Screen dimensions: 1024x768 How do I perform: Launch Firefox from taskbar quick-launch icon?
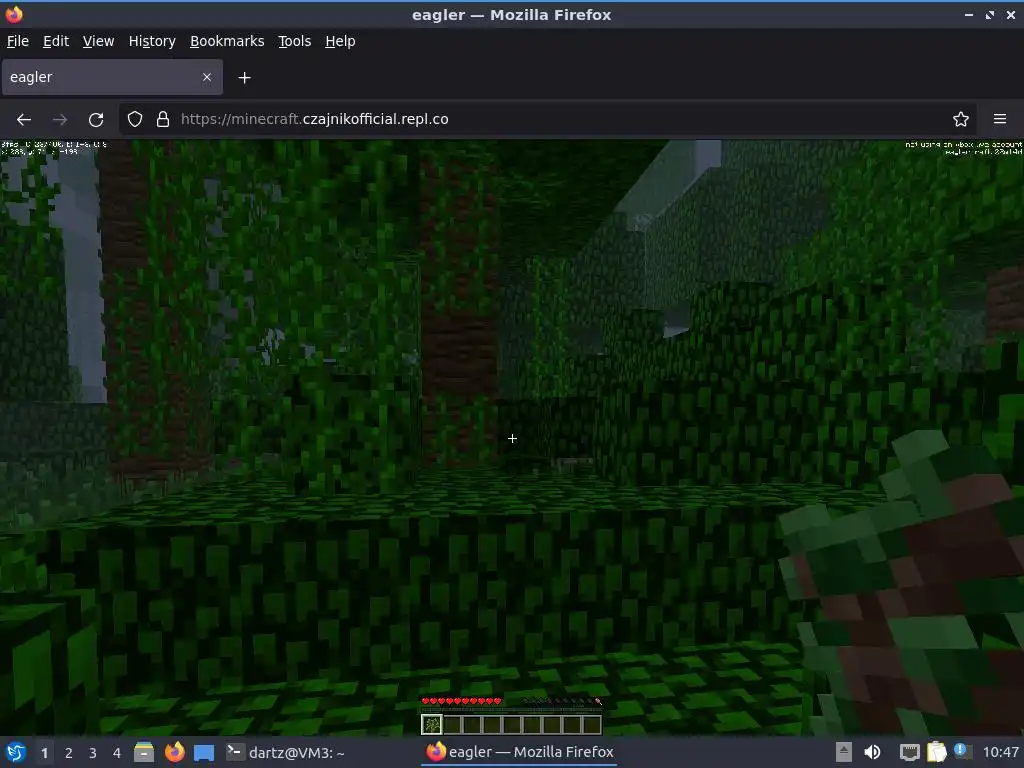[x=174, y=752]
